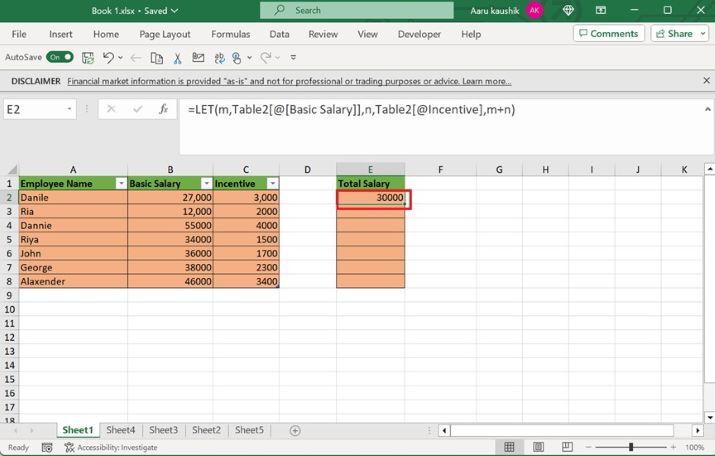Add a new sheet with the plus icon
This screenshot has width=715, height=456.
[294, 430]
